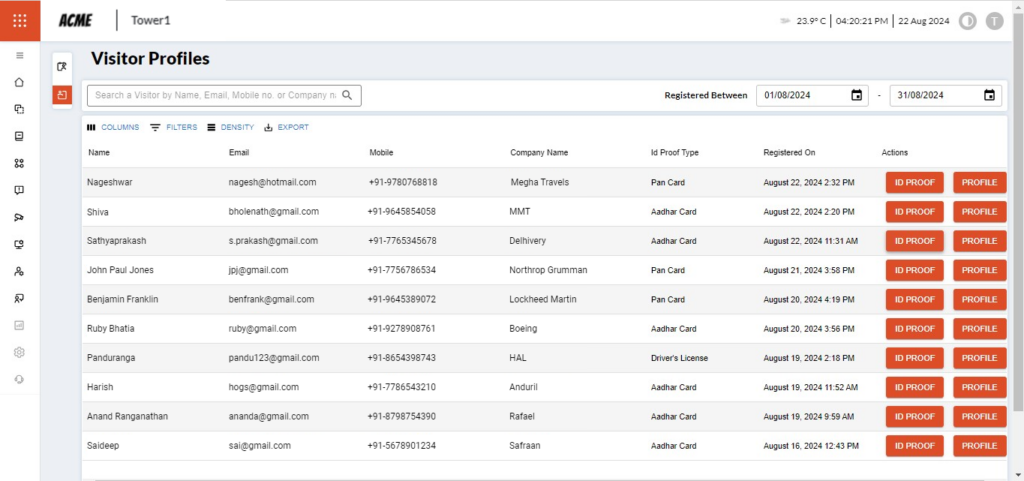
Task: Open the start date calendar picker
Action: (856, 95)
